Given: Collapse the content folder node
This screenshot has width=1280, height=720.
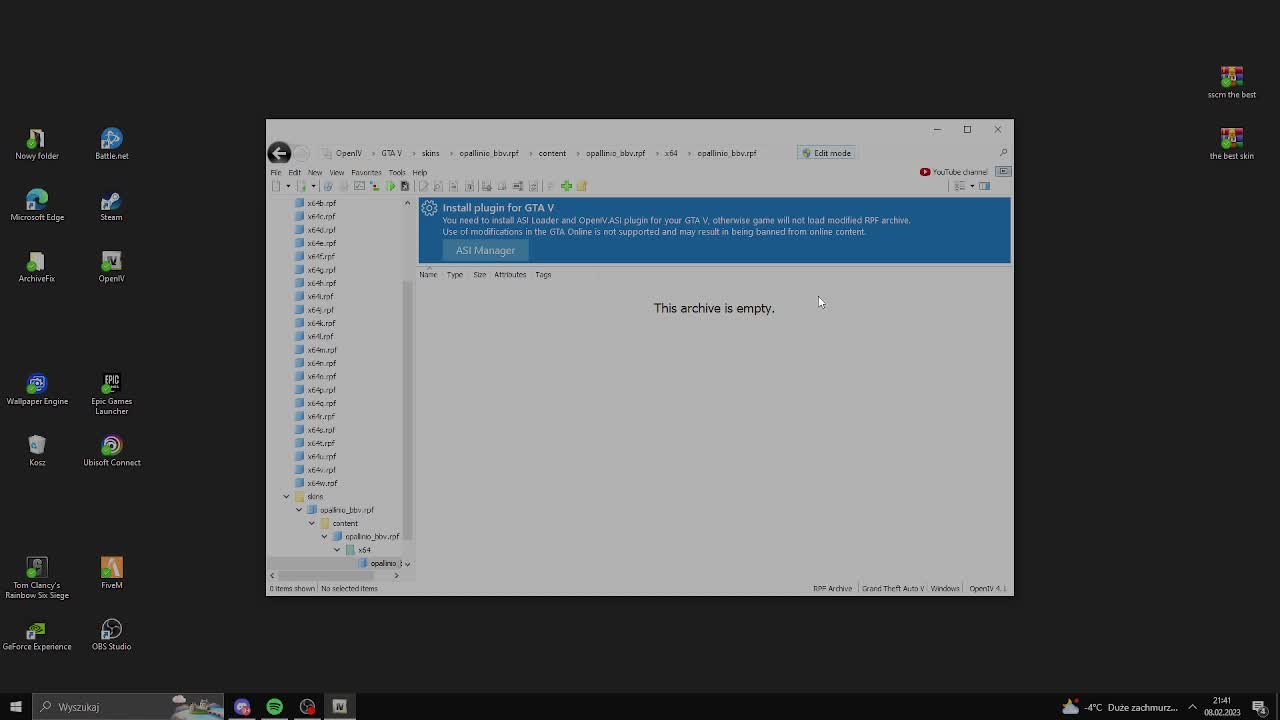Looking at the screenshot, I should [x=312, y=523].
